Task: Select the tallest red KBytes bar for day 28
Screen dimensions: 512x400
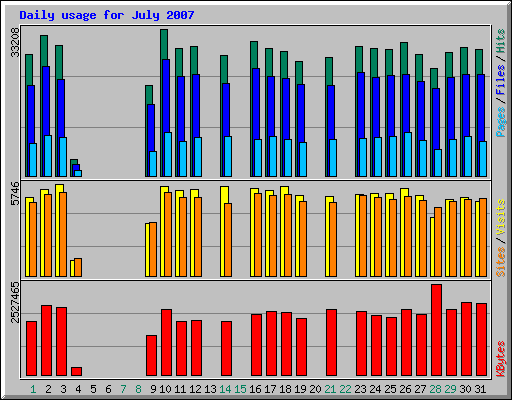Action: pos(437,330)
